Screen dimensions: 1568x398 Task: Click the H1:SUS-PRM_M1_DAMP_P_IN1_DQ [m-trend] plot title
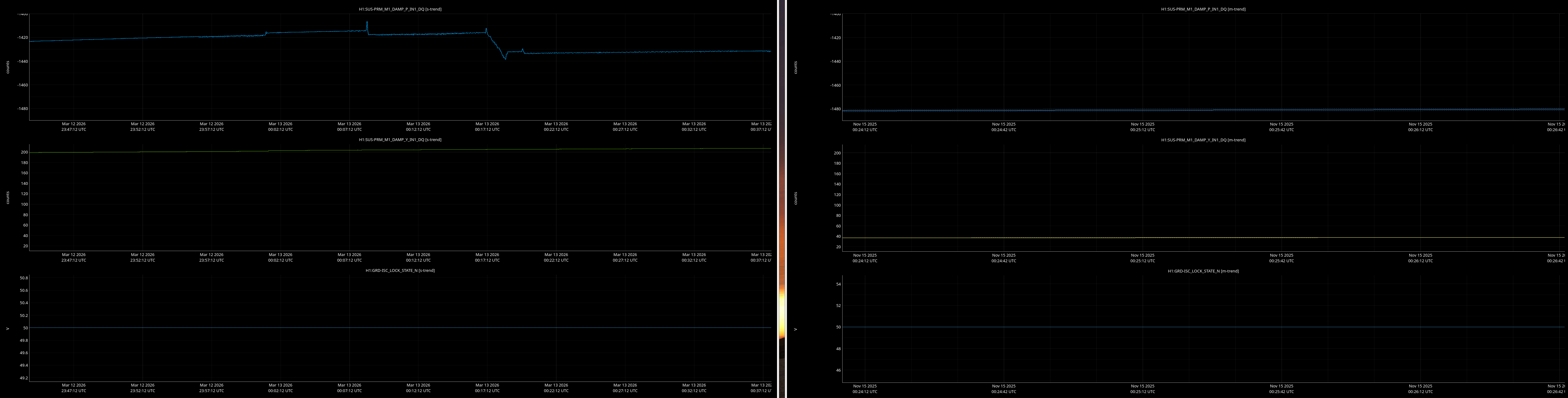(1203, 9)
